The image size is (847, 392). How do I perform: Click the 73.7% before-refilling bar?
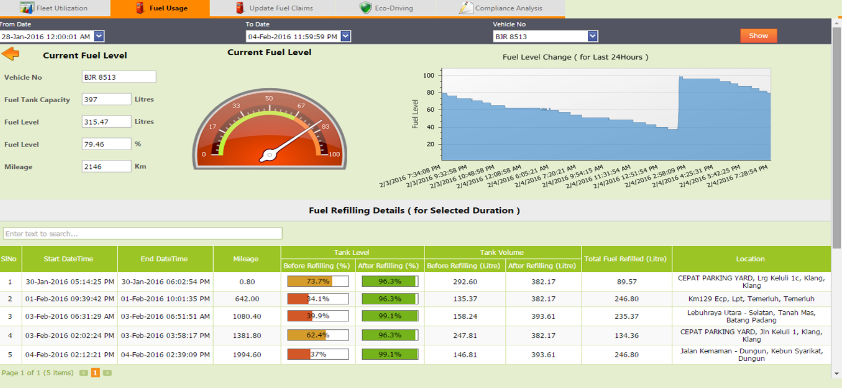click(x=318, y=281)
